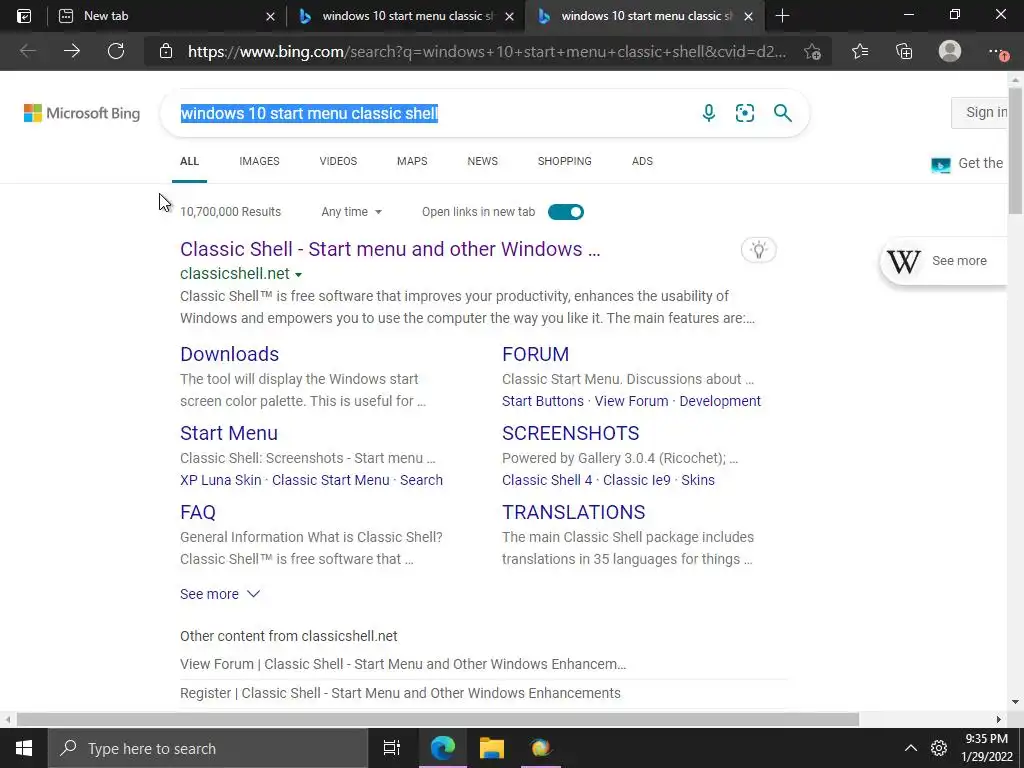Select the MAPS search tab

(412, 161)
